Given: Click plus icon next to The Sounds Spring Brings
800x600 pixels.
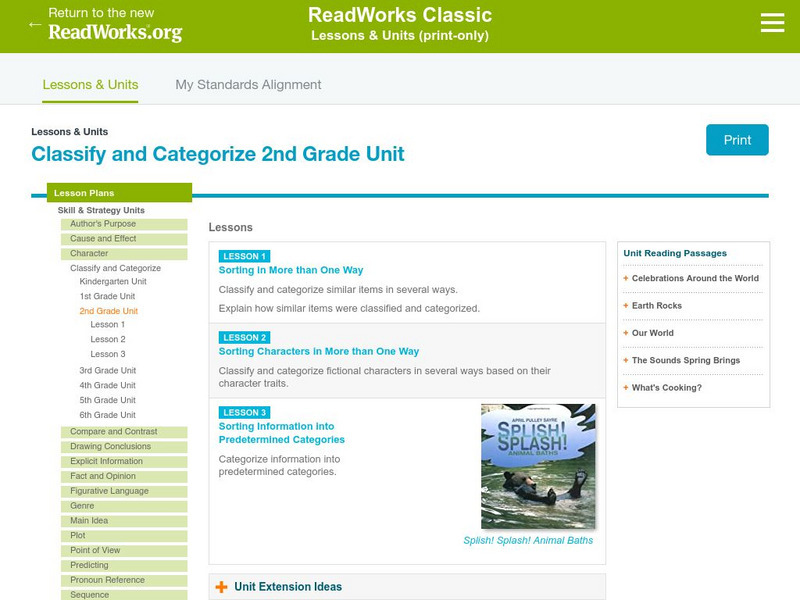Looking at the screenshot, I should (x=626, y=360).
